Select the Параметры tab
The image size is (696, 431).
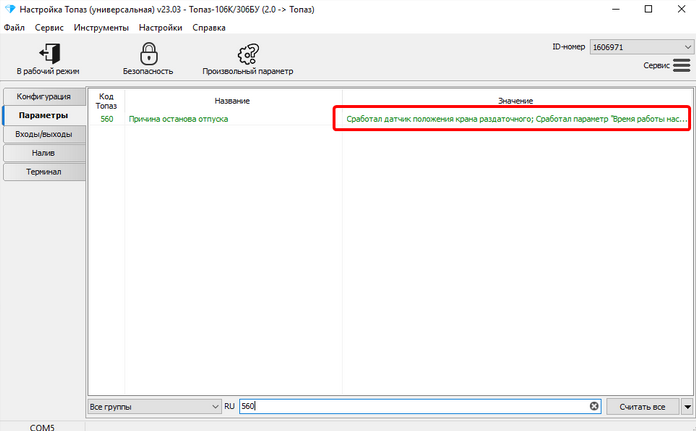[x=44, y=115]
